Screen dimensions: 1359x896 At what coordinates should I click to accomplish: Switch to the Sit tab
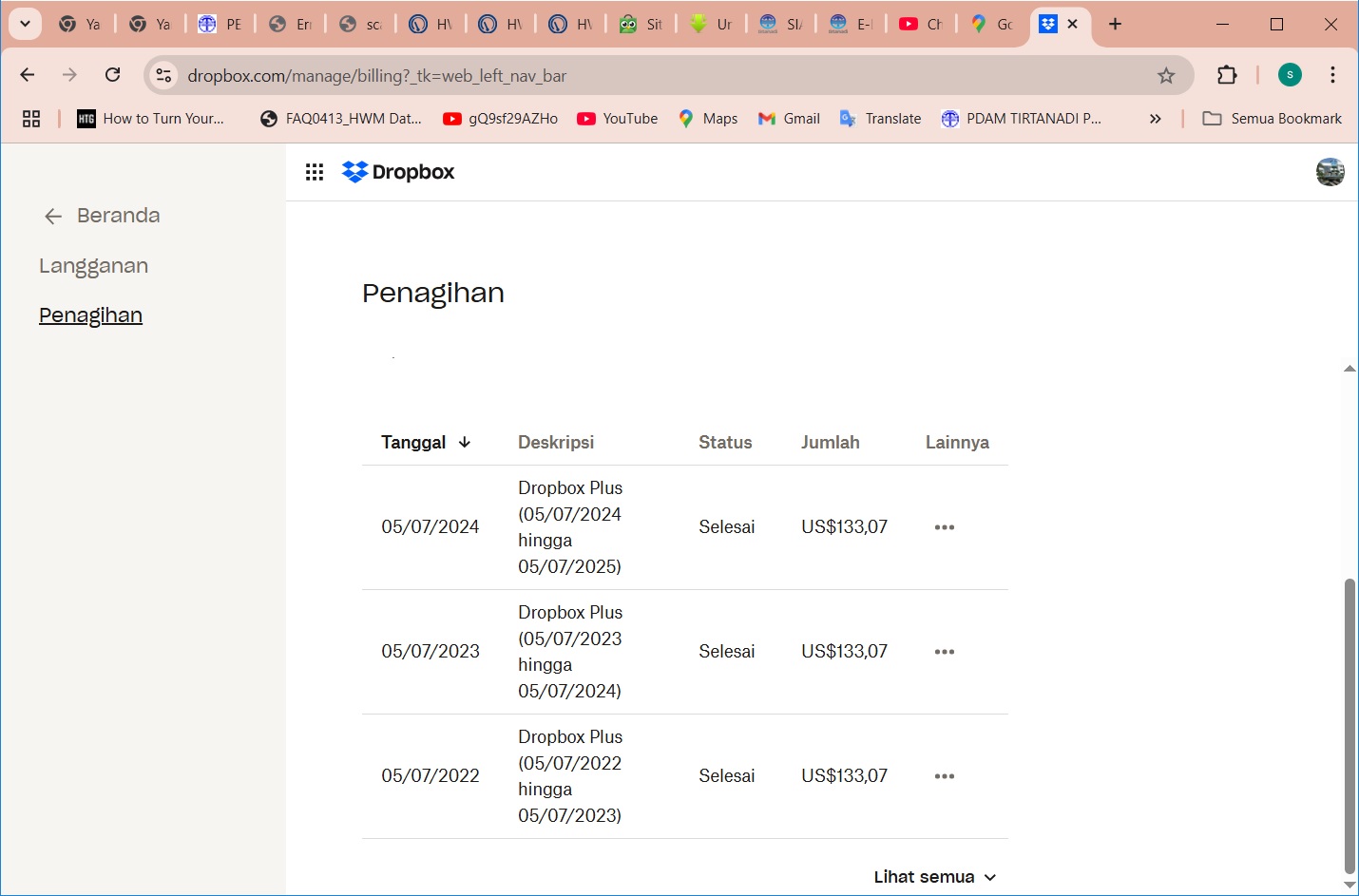(x=641, y=24)
